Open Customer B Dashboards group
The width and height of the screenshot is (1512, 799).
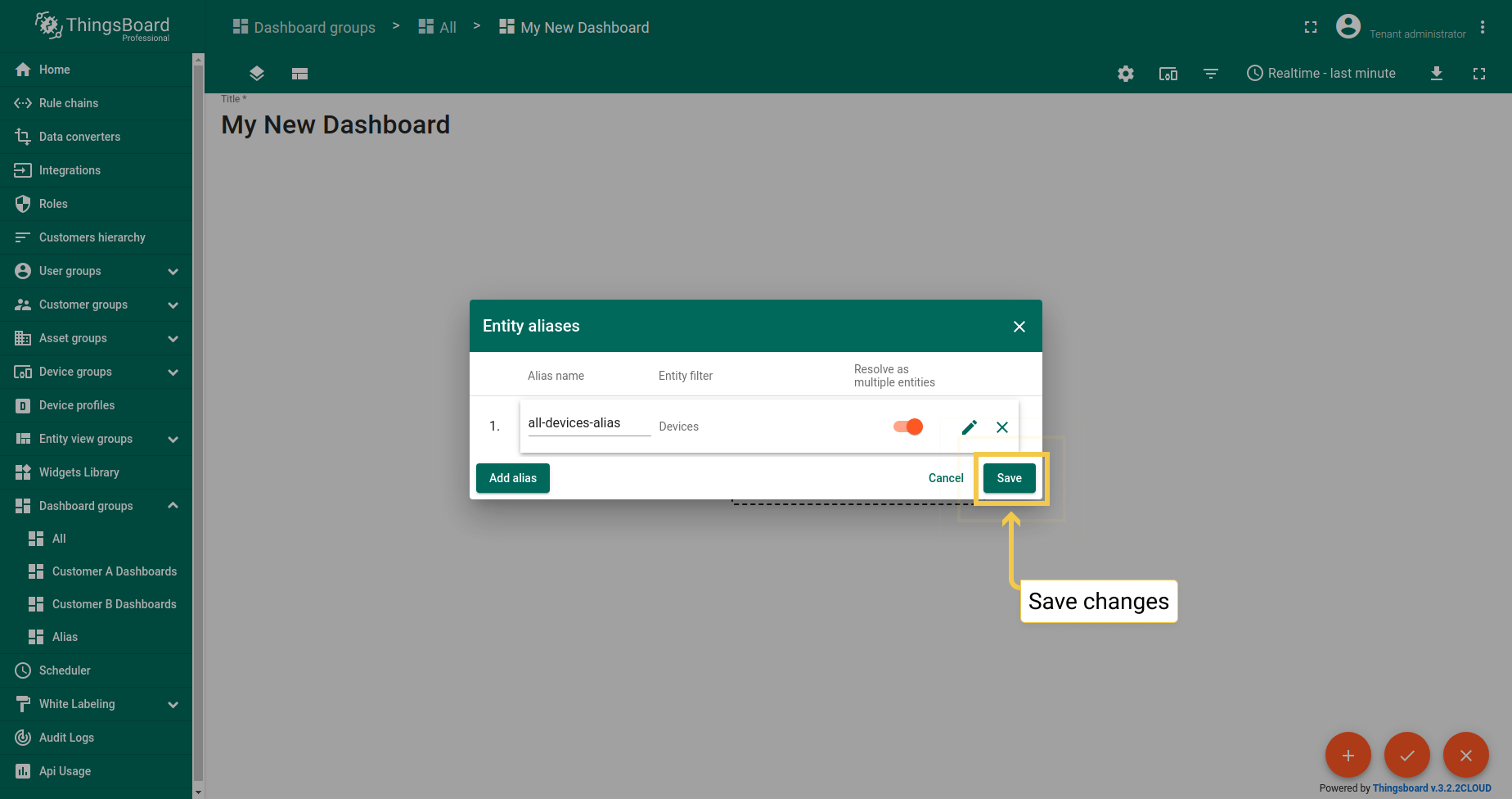pos(96,604)
